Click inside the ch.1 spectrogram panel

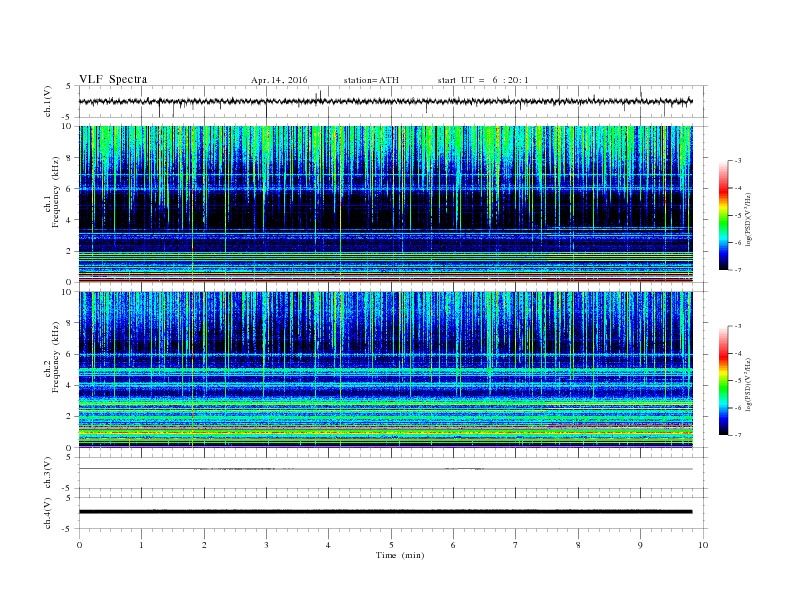(x=385, y=204)
